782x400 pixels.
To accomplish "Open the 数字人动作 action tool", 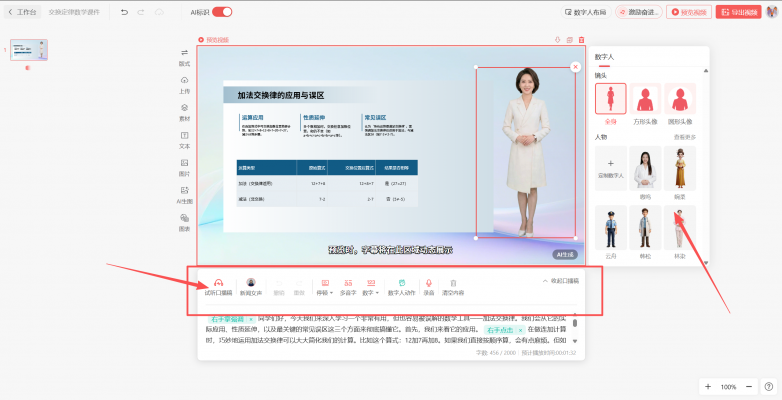I will coord(401,287).
